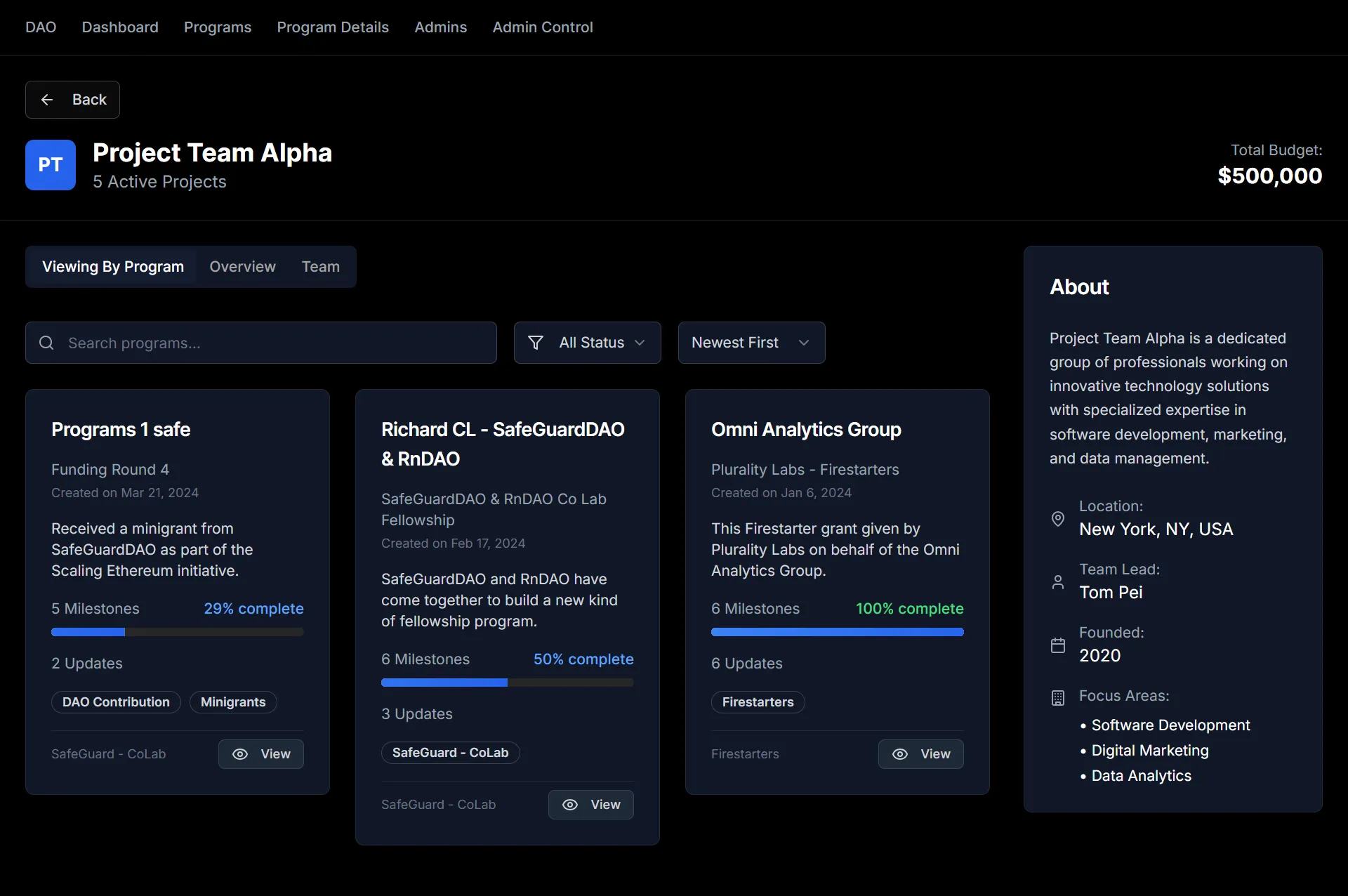
Task: Click the SafeGuardDAO & RnDAO Co Lab Fellowship label
Action: coord(494,510)
